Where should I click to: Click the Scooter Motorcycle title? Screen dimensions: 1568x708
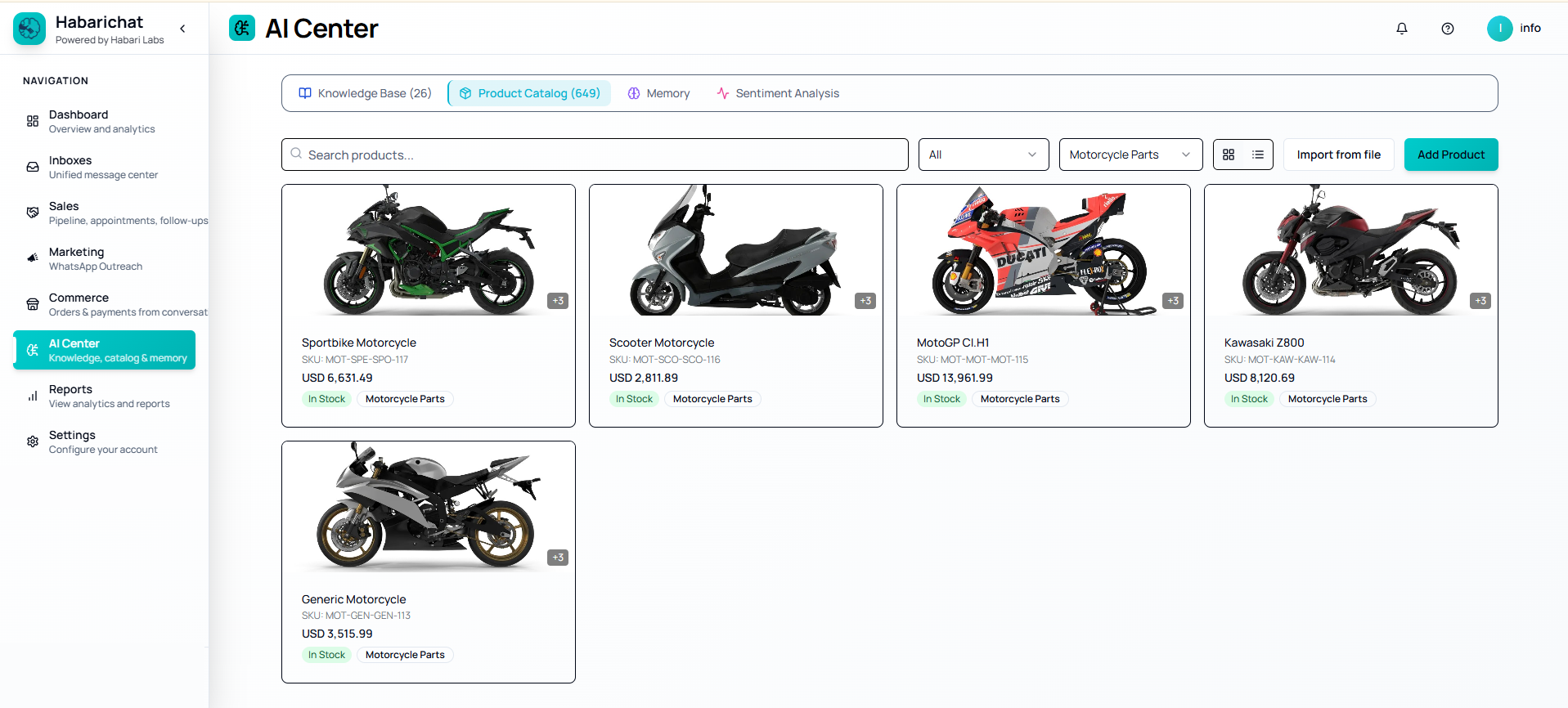pyautogui.click(x=662, y=343)
